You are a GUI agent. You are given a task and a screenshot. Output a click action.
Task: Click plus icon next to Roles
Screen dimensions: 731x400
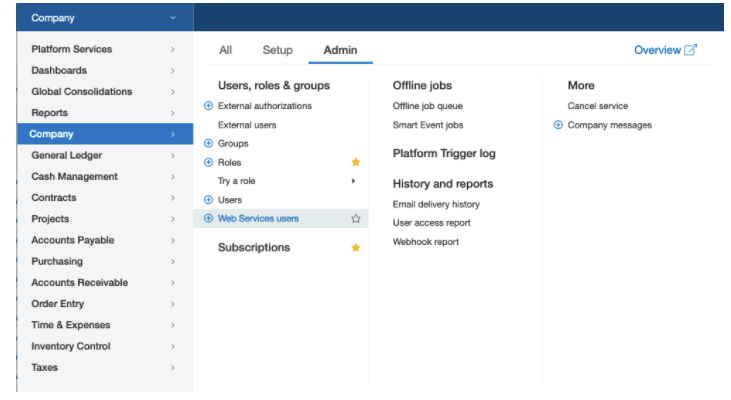(x=208, y=162)
